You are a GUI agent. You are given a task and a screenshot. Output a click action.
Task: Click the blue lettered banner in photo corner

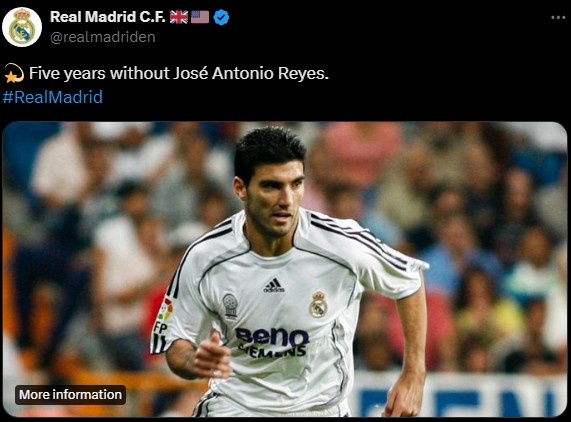[460, 395]
